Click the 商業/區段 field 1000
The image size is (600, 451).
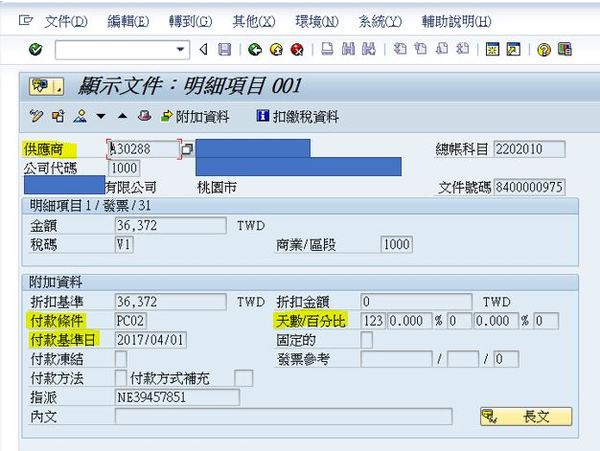(397, 244)
